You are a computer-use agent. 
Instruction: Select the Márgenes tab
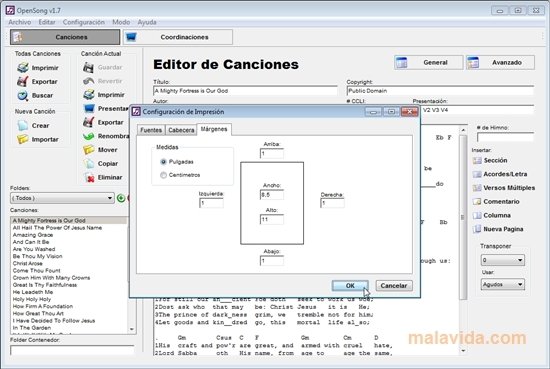point(214,129)
